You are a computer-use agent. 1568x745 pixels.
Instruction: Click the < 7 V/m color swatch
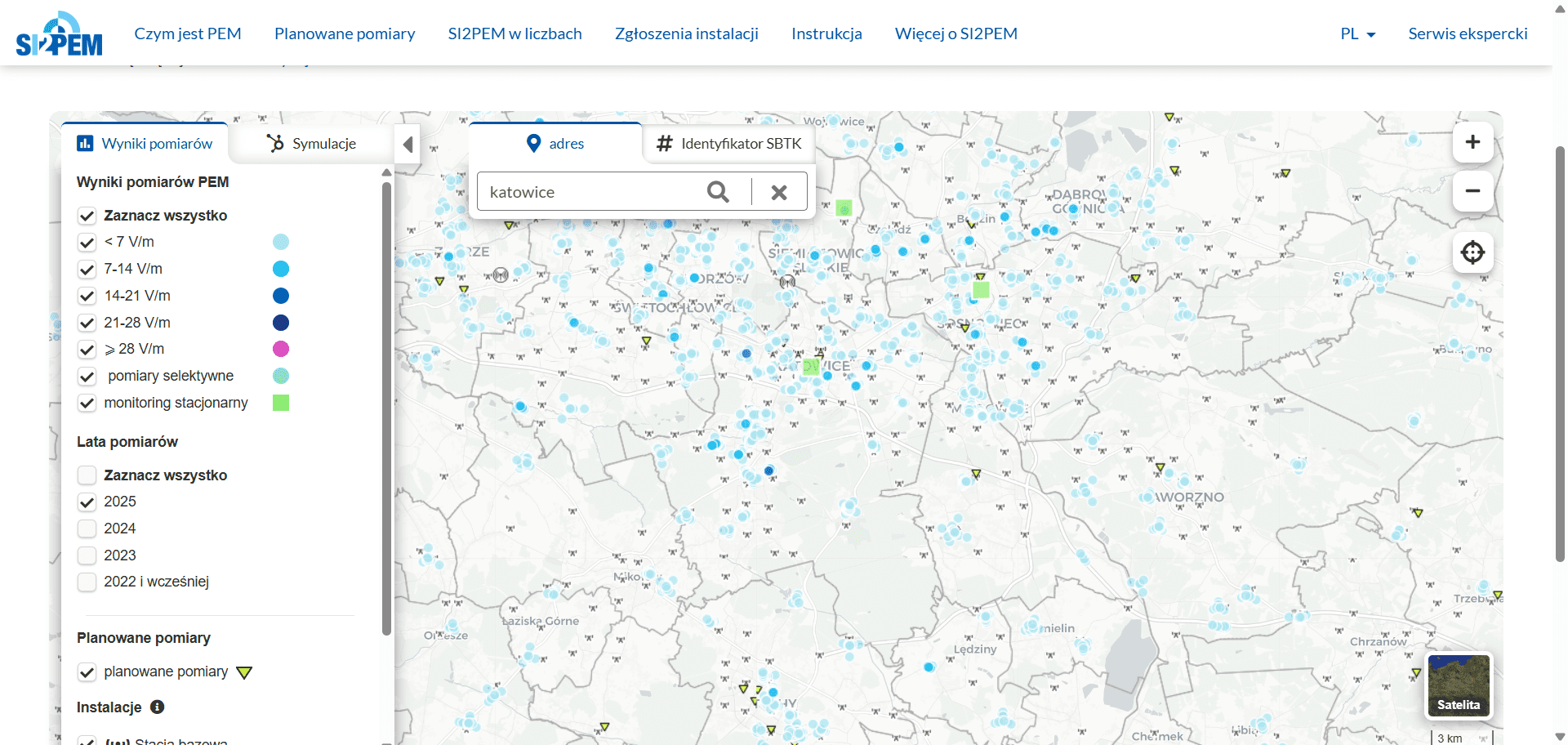281,242
